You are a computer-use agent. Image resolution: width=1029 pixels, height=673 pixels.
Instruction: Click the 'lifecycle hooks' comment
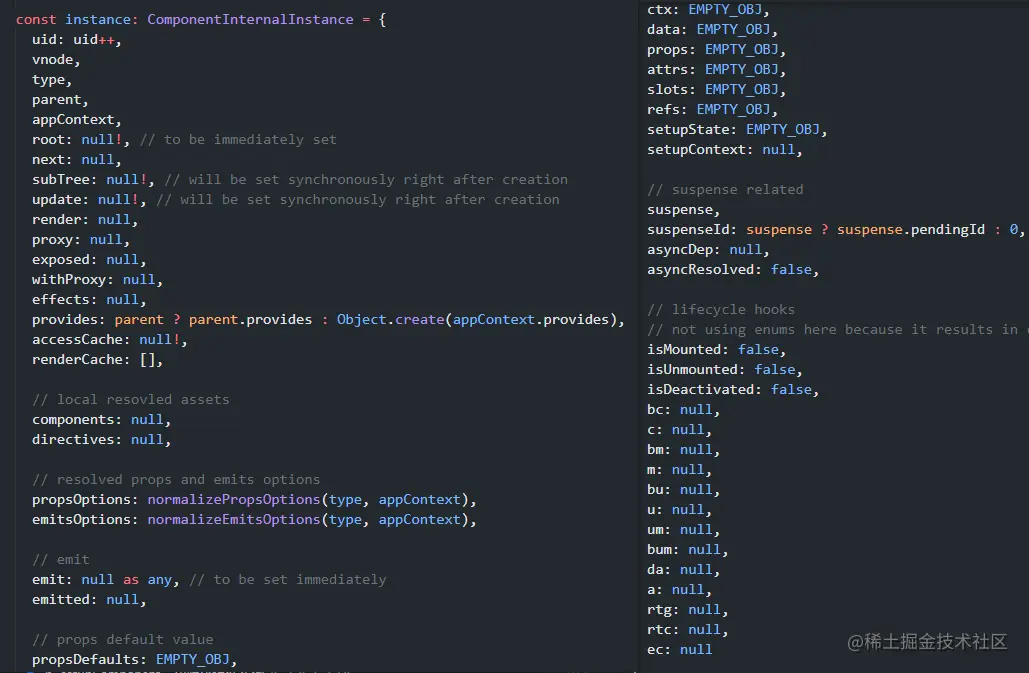tap(721, 310)
